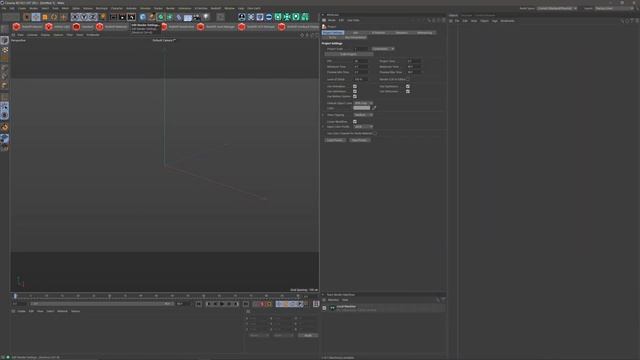Click Go to End of animation

coord(246,304)
